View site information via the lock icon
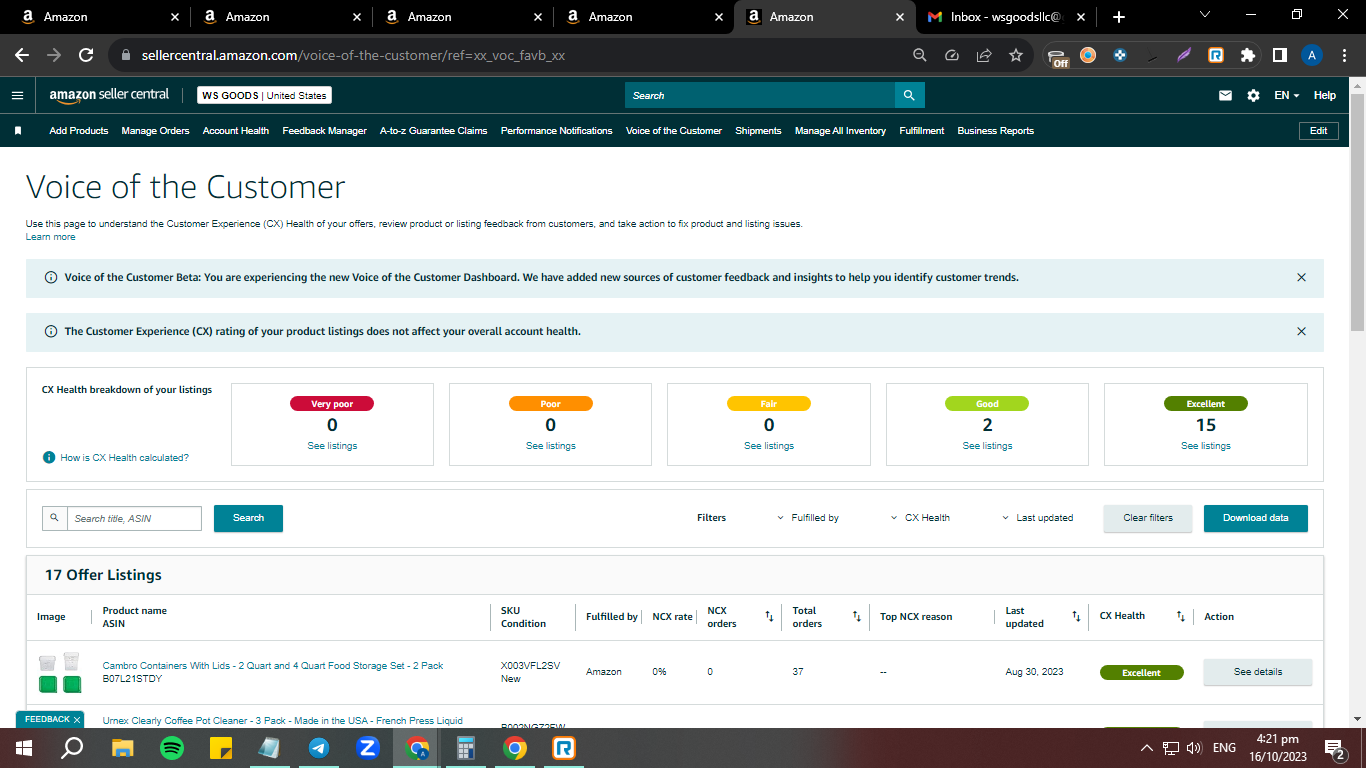 126,56
